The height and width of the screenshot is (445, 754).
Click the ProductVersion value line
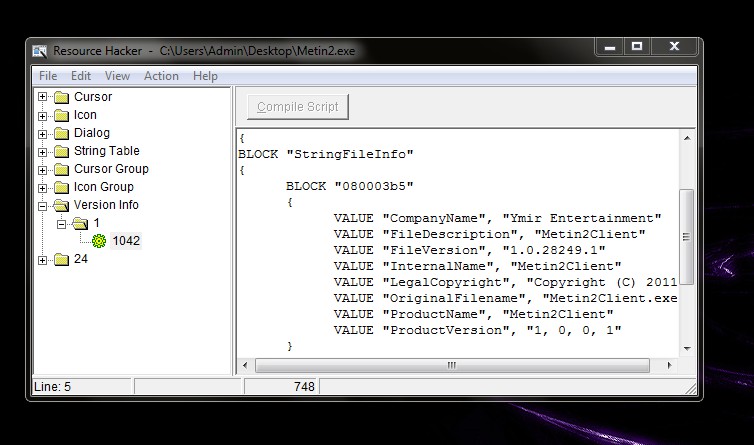tap(477, 330)
